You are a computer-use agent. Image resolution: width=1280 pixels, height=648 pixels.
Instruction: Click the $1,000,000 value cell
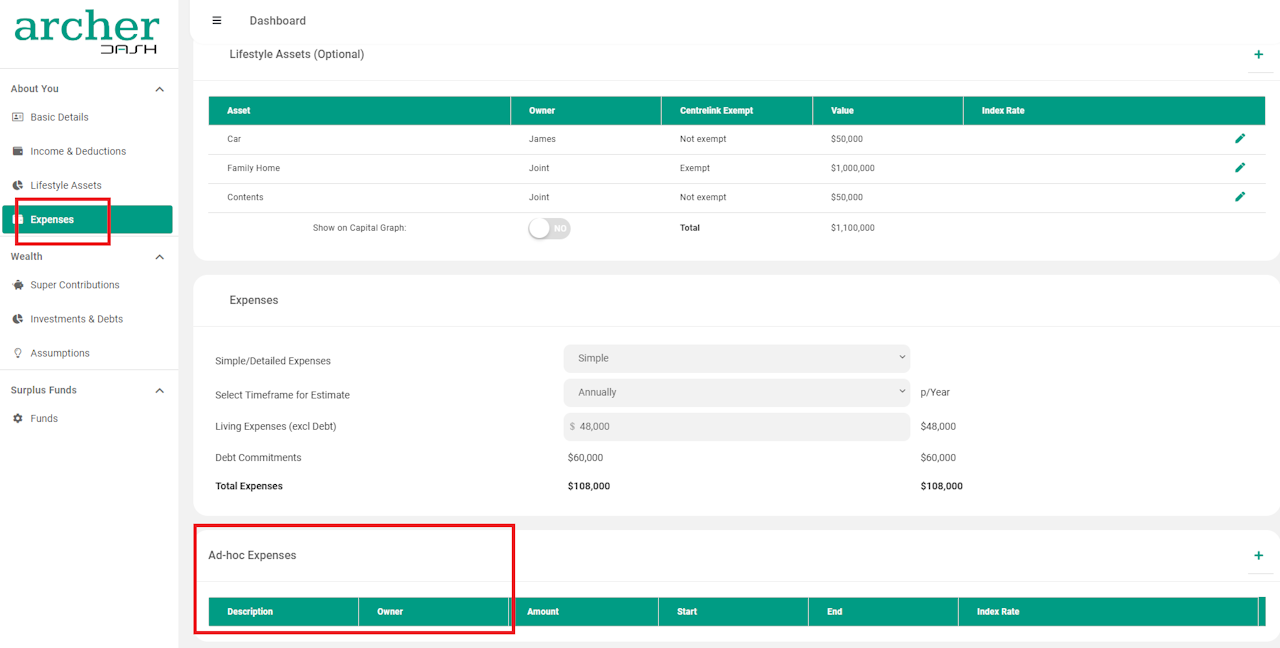(853, 168)
